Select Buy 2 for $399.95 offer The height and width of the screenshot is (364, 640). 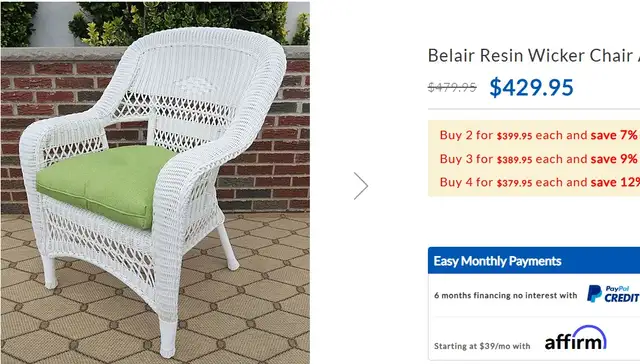pyautogui.click(x=539, y=135)
